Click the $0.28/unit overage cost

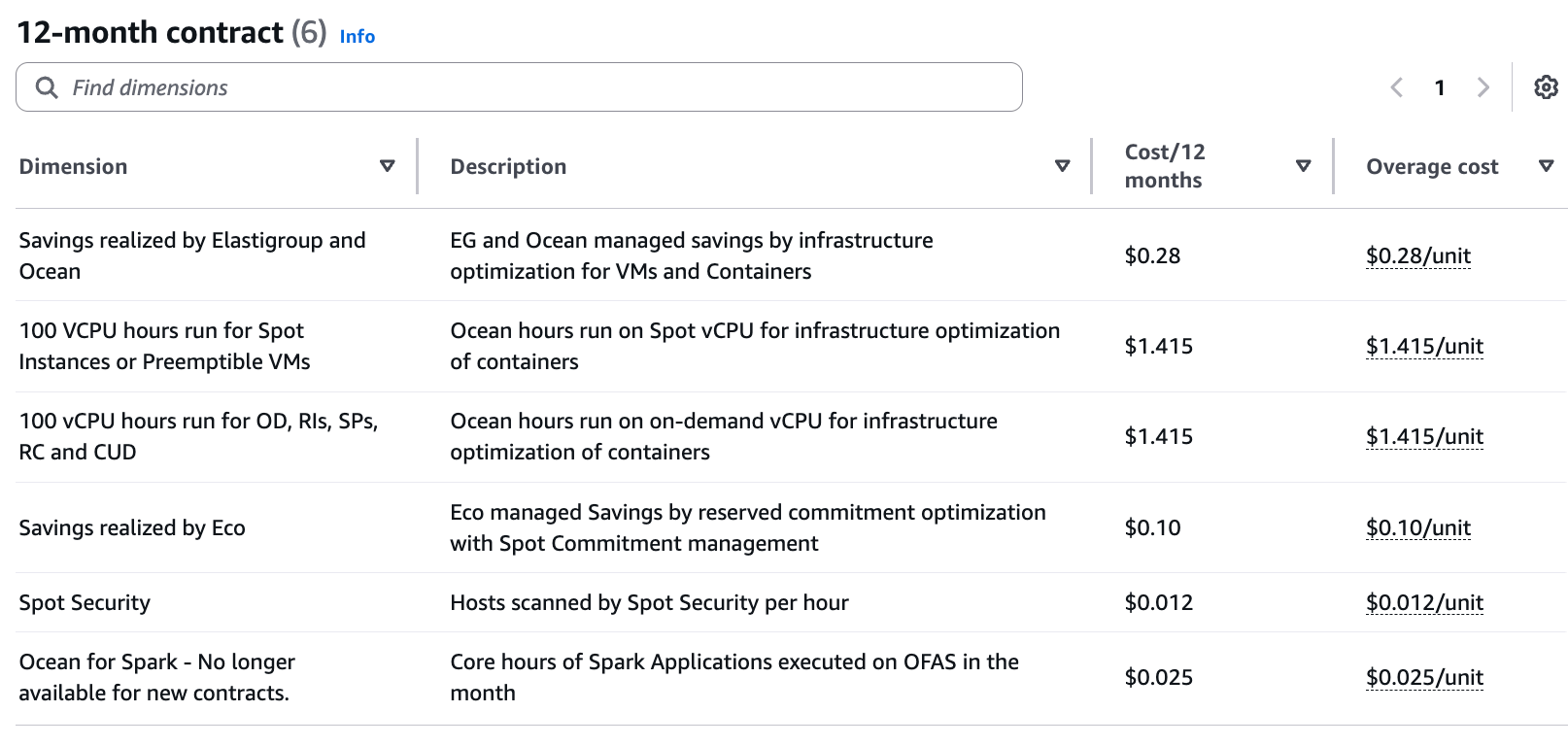click(x=1417, y=255)
